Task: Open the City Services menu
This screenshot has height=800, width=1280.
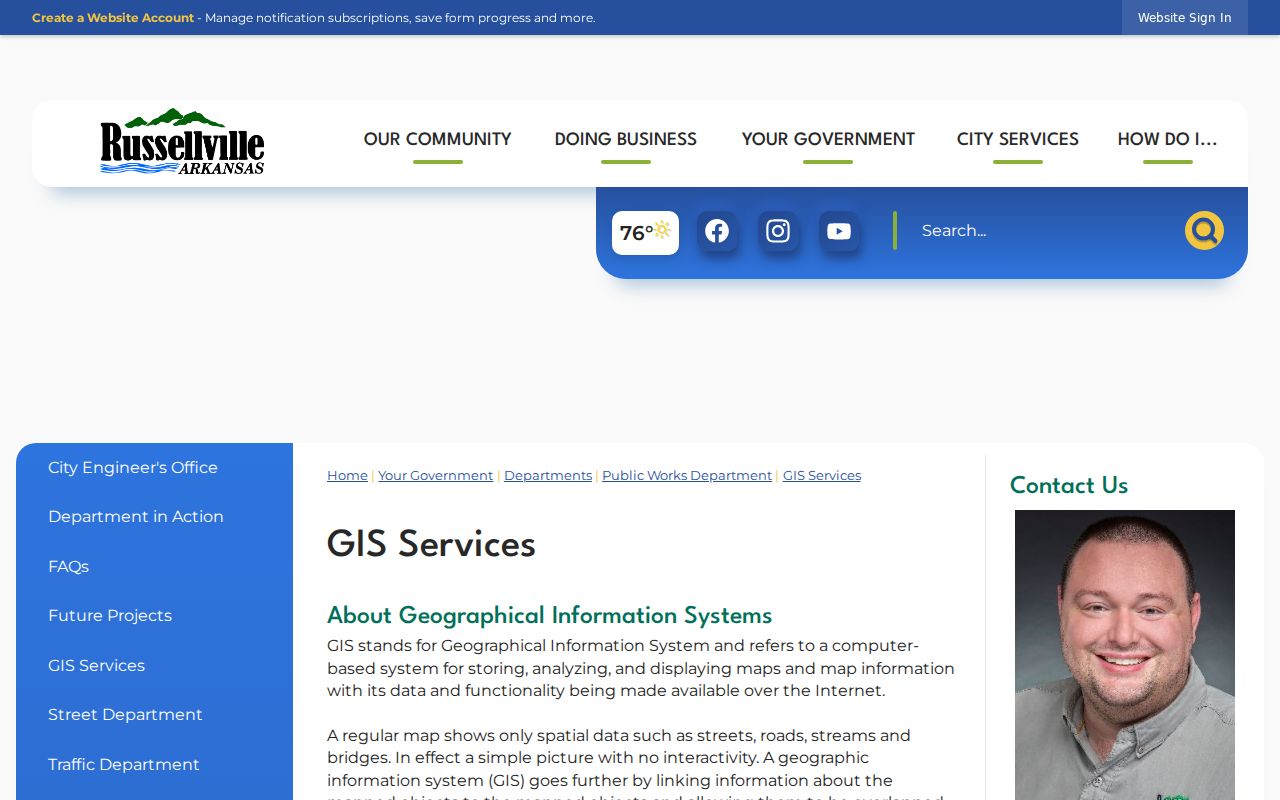Action: coord(1018,139)
